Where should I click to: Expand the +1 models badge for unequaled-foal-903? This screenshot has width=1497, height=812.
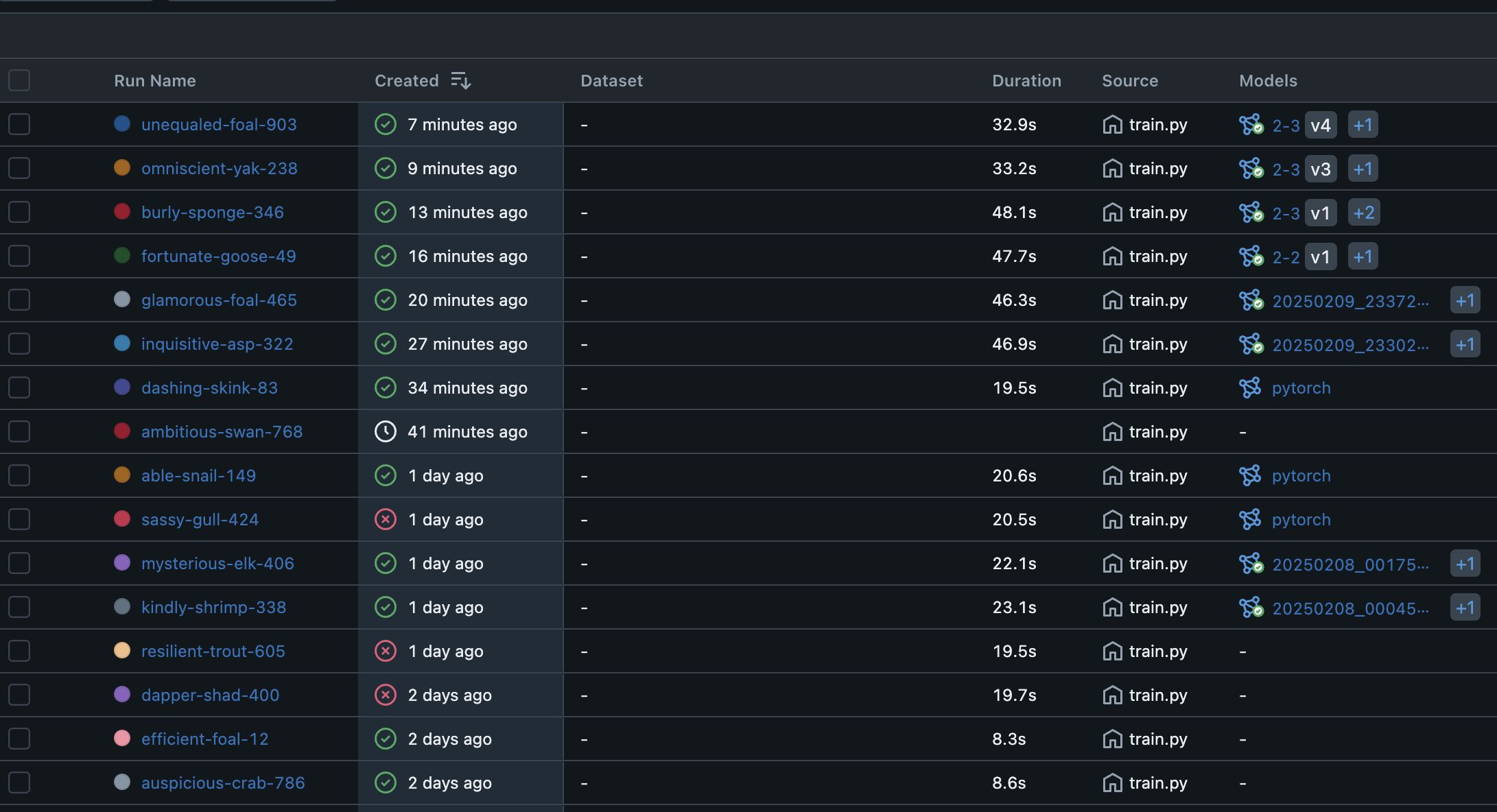(1363, 125)
